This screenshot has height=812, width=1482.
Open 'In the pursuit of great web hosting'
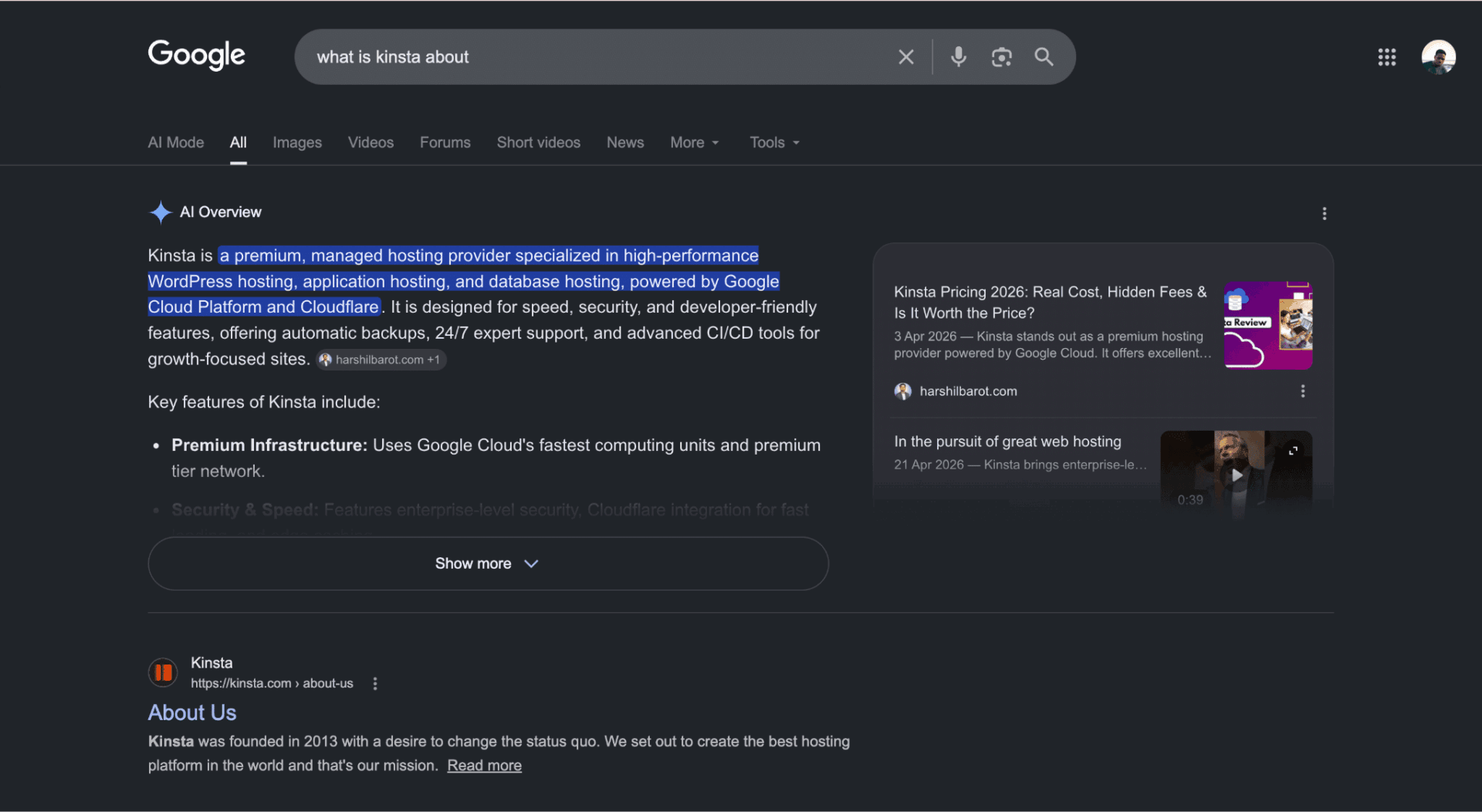1007,442
